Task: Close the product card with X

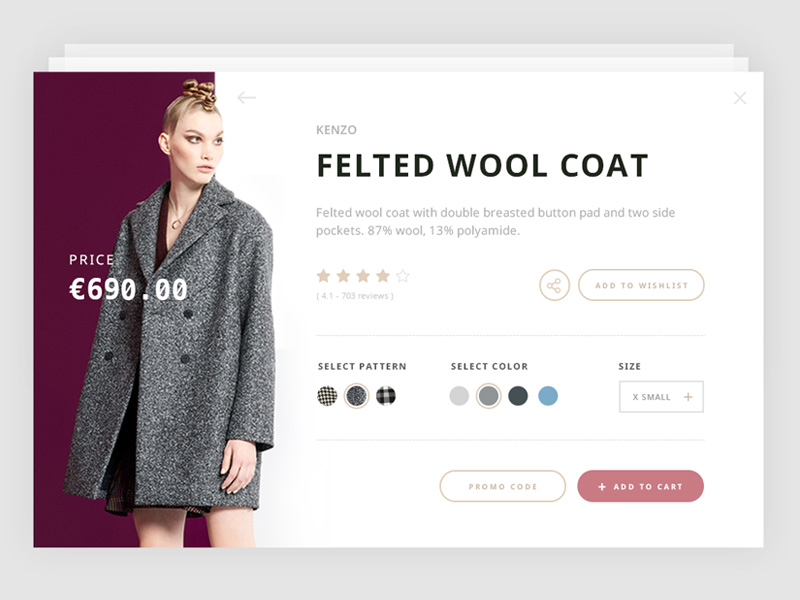Action: point(740,98)
